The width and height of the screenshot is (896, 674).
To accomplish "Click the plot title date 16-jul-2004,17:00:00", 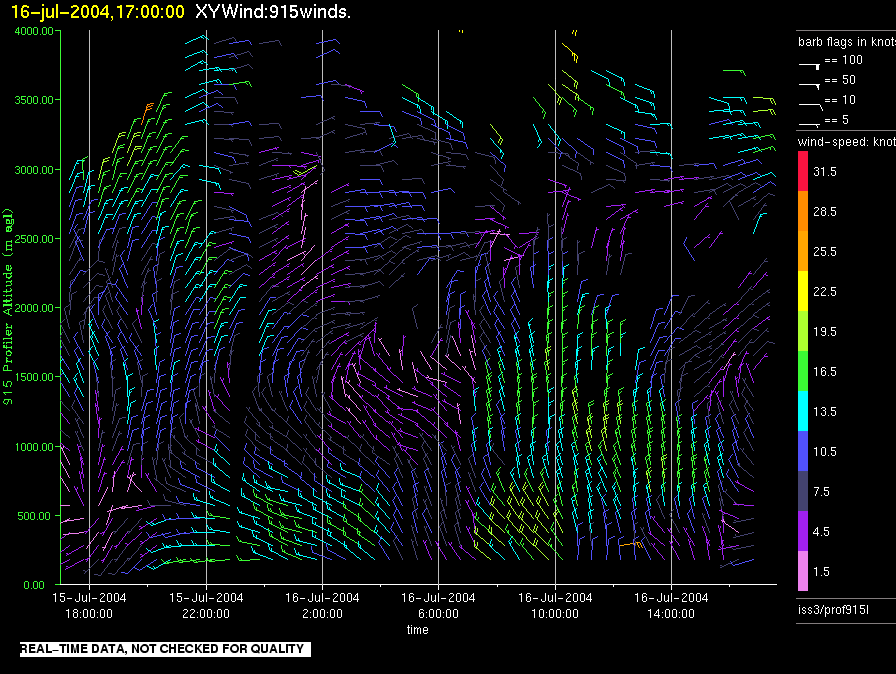I will point(98,11).
